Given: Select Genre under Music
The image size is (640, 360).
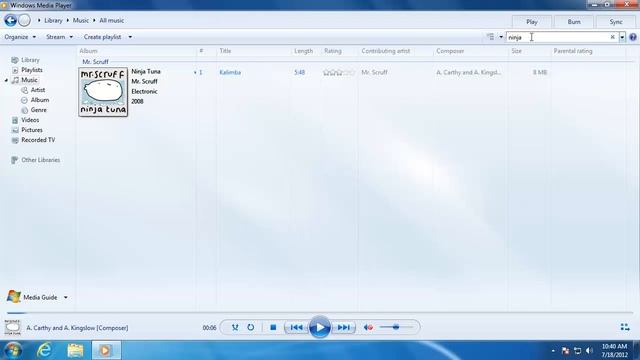Looking at the screenshot, I should point(38,110).
